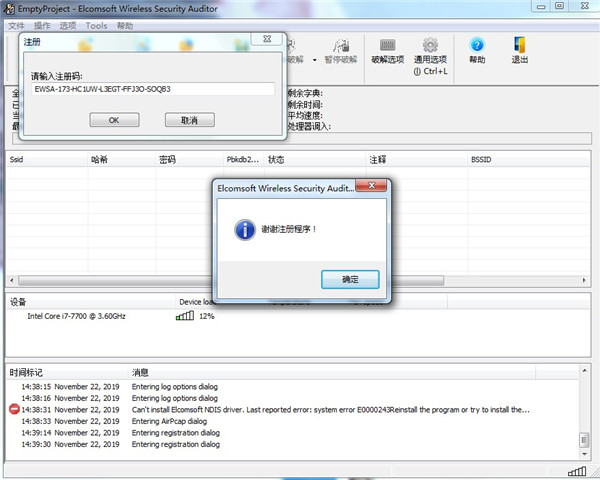Click 确定 in the thank-you dialog
Viewport: 600px width, 480px height.
click(350, 279)
